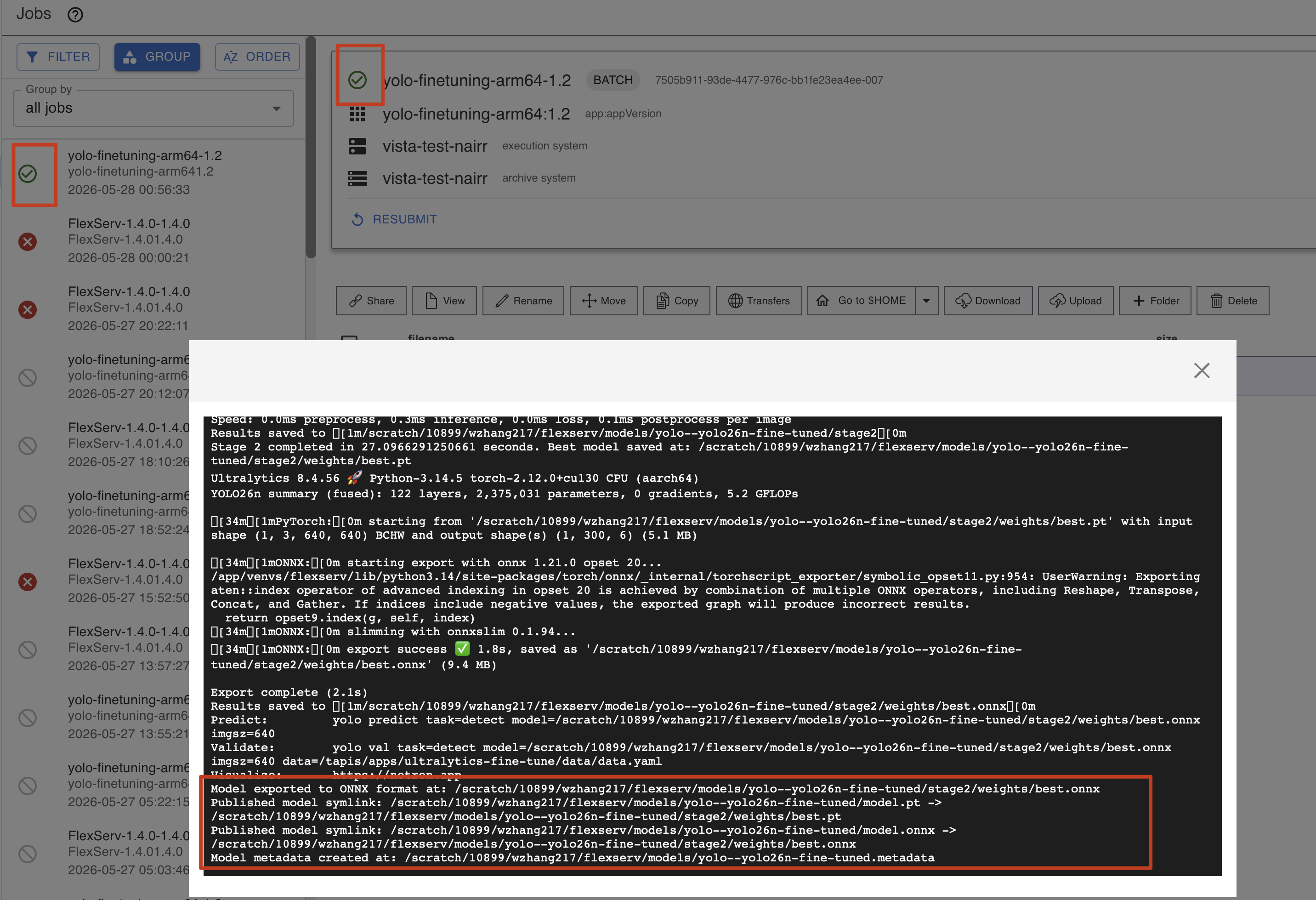Click the 'Export complete (2.1s)' log line
The image size is (1316, 900).
[x=289, y=692]
